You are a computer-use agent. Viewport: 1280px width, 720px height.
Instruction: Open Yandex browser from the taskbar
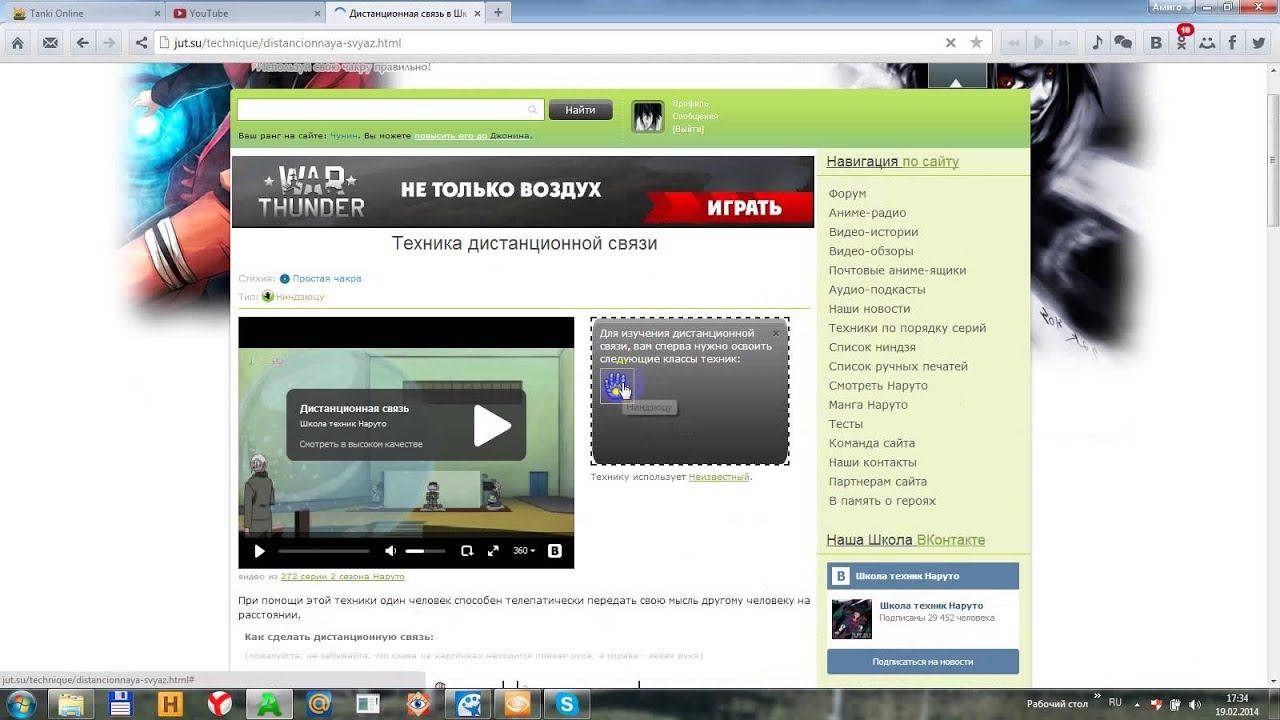(219, 704)
